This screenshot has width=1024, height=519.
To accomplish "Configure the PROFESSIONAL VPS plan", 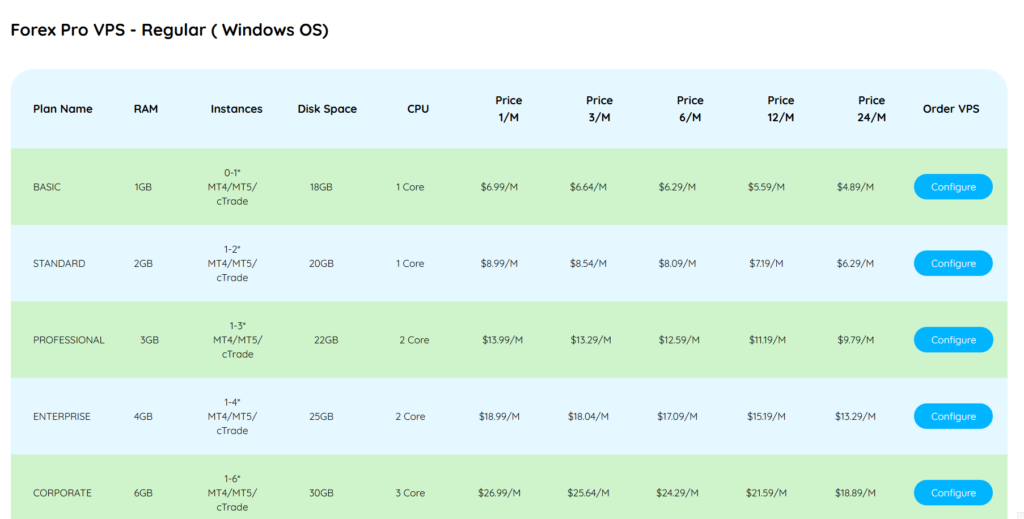I will 952,340.
